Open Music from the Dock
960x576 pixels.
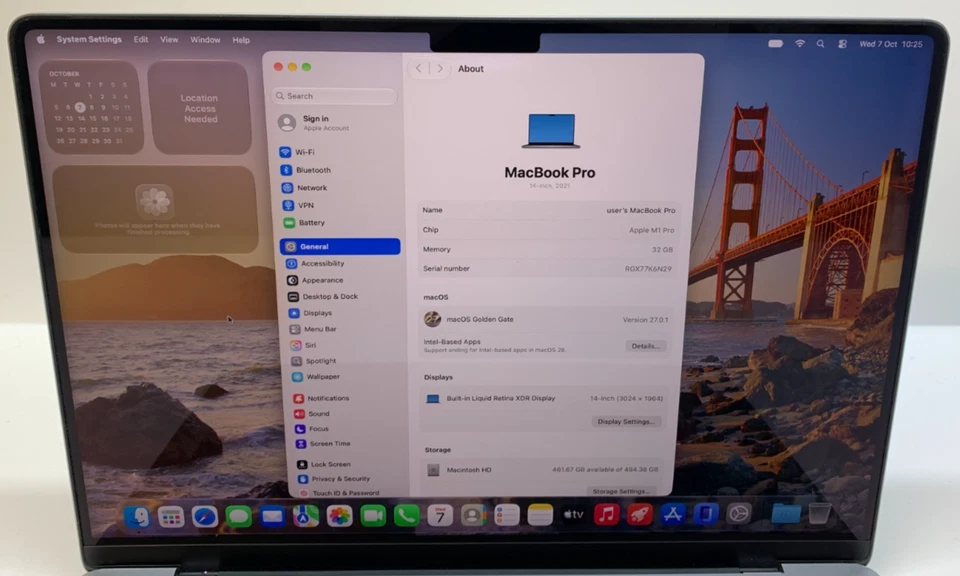[x=606, y=514]
